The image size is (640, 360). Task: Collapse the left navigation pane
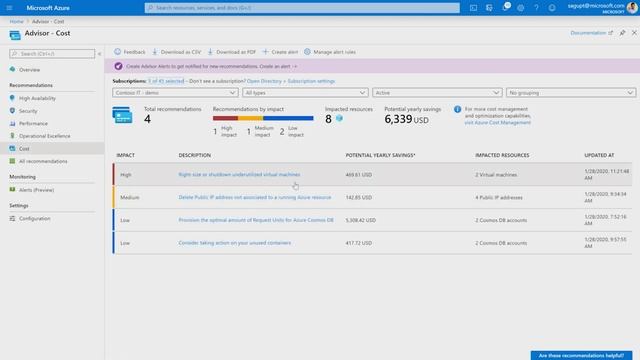tap(99, 53)
